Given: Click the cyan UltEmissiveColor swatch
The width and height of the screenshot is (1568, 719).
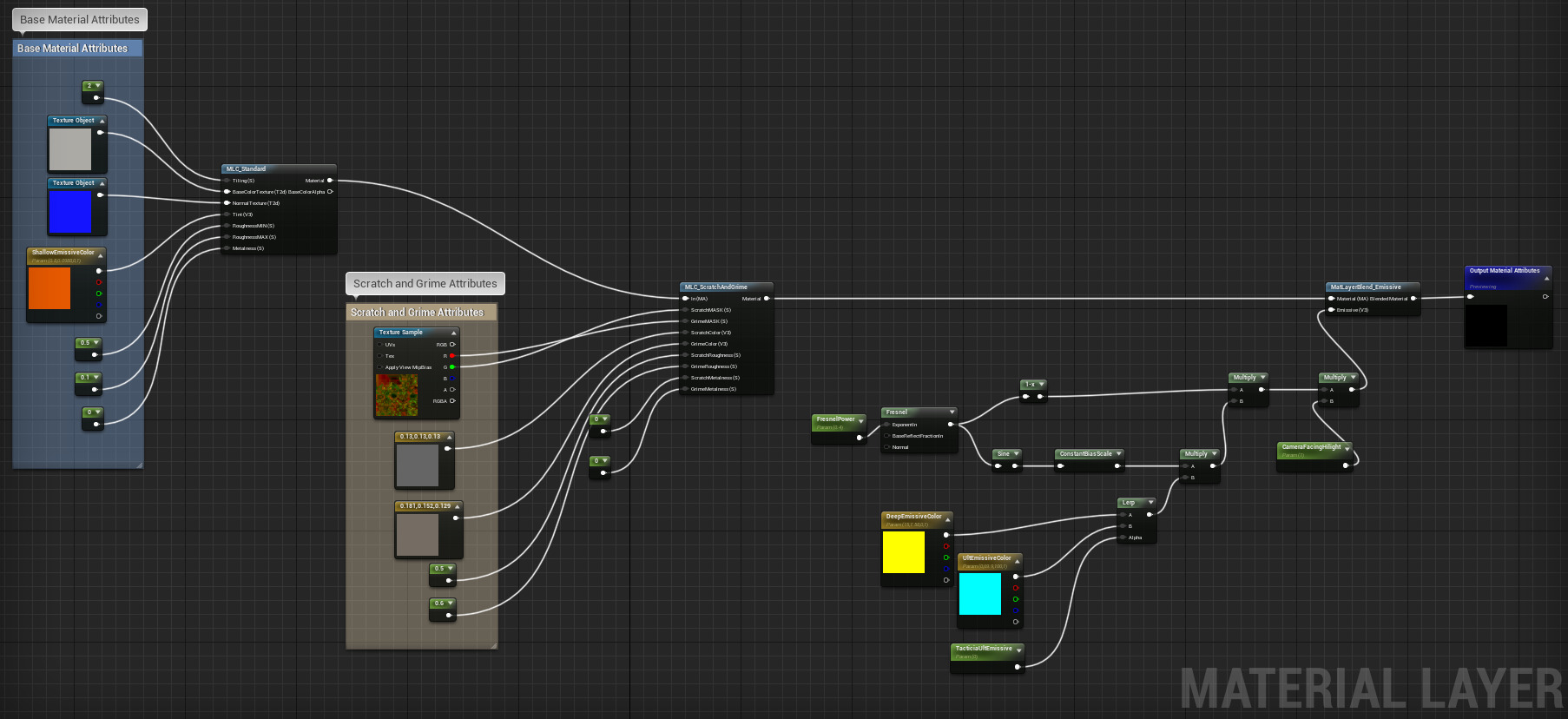Looking at the screenshot, I should [980, 594].
